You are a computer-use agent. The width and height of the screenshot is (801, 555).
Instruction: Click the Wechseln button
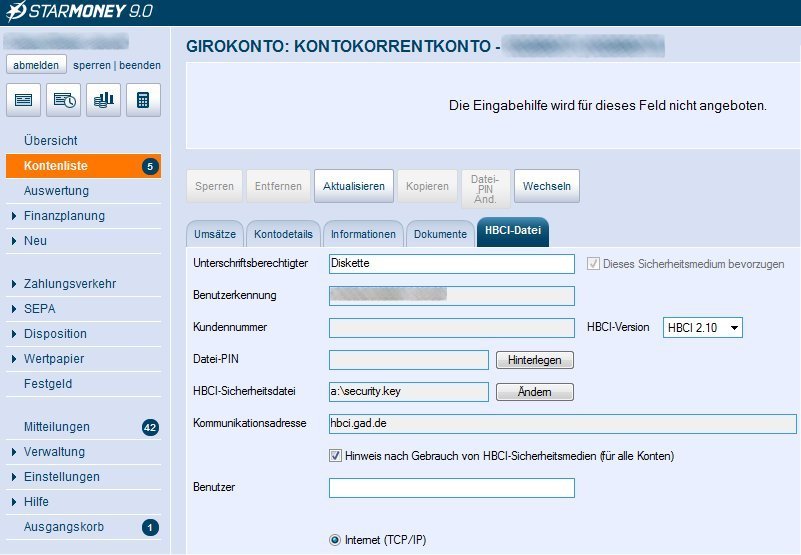tap(547, 187)
